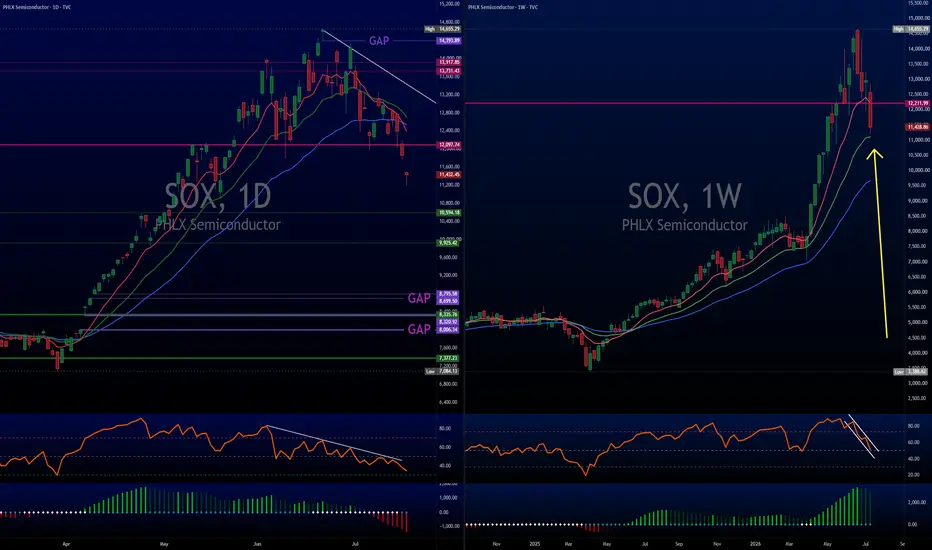This screenshot has height=550, width=932.
Task: Click the 11,432.45 last price label
Action: pyautogui.click(x=449, y=175)
